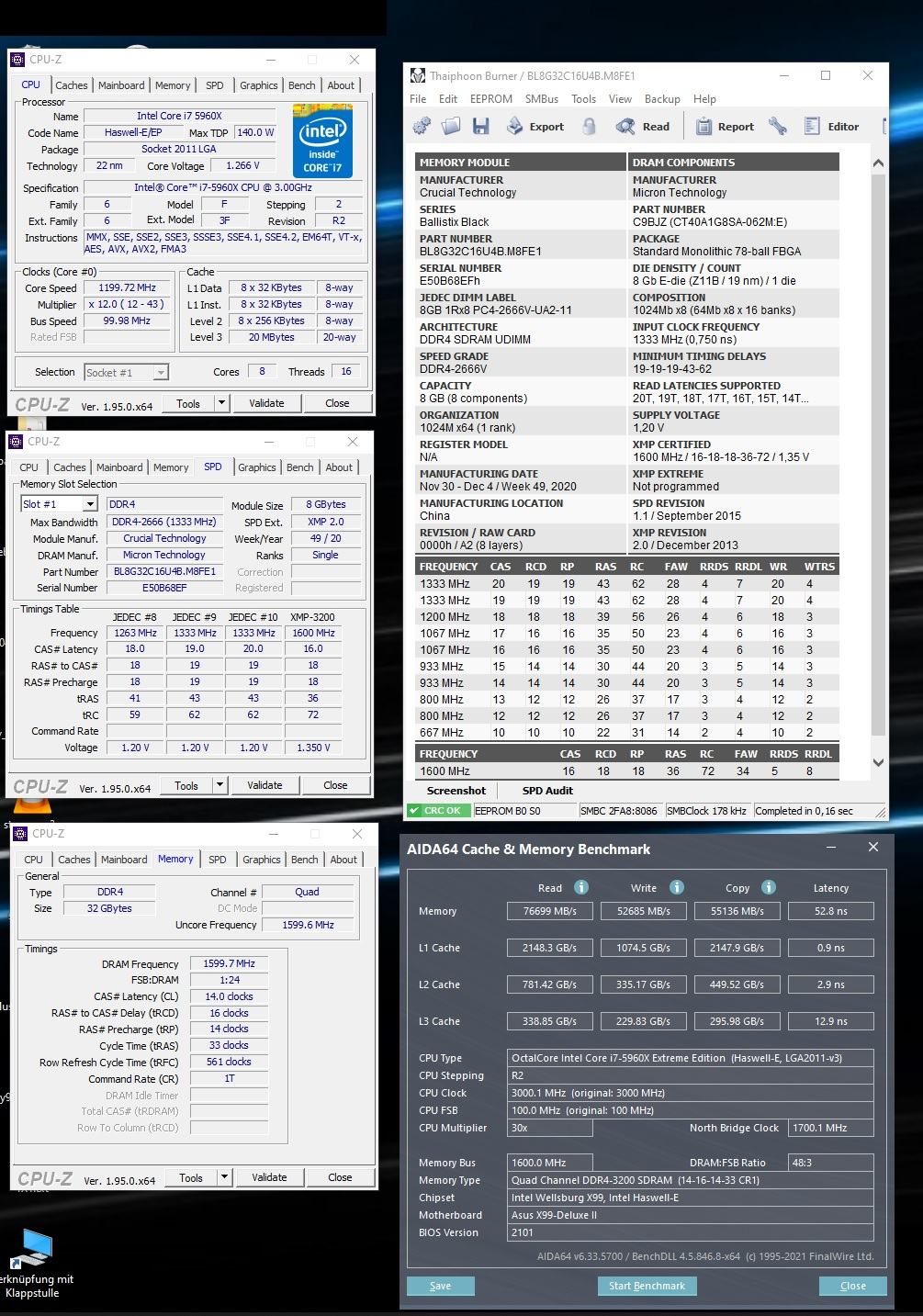Screen dimensions: 923x1316
Task: Select the About tab in the SPD CPU-Z window
Action: (339, 467)
